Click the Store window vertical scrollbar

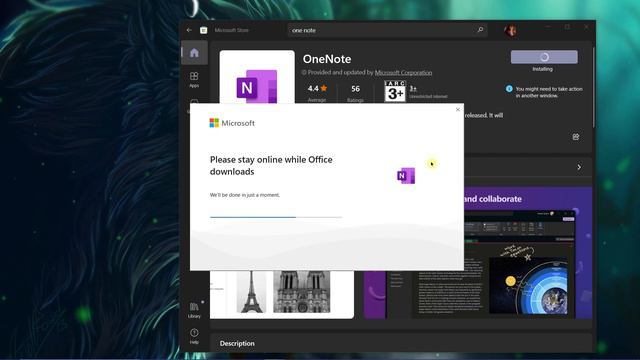(x=593, y=87)
